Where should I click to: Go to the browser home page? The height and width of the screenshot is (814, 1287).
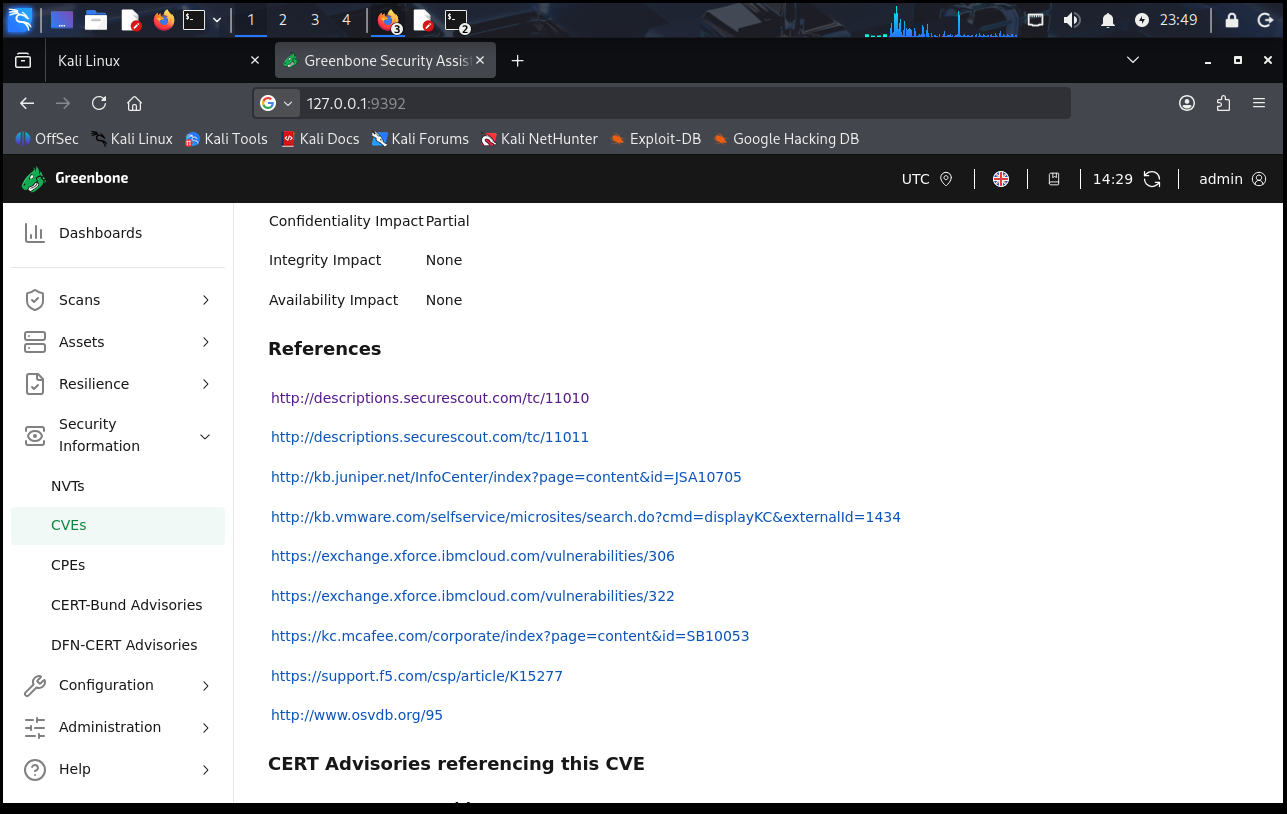coord(134,103)
